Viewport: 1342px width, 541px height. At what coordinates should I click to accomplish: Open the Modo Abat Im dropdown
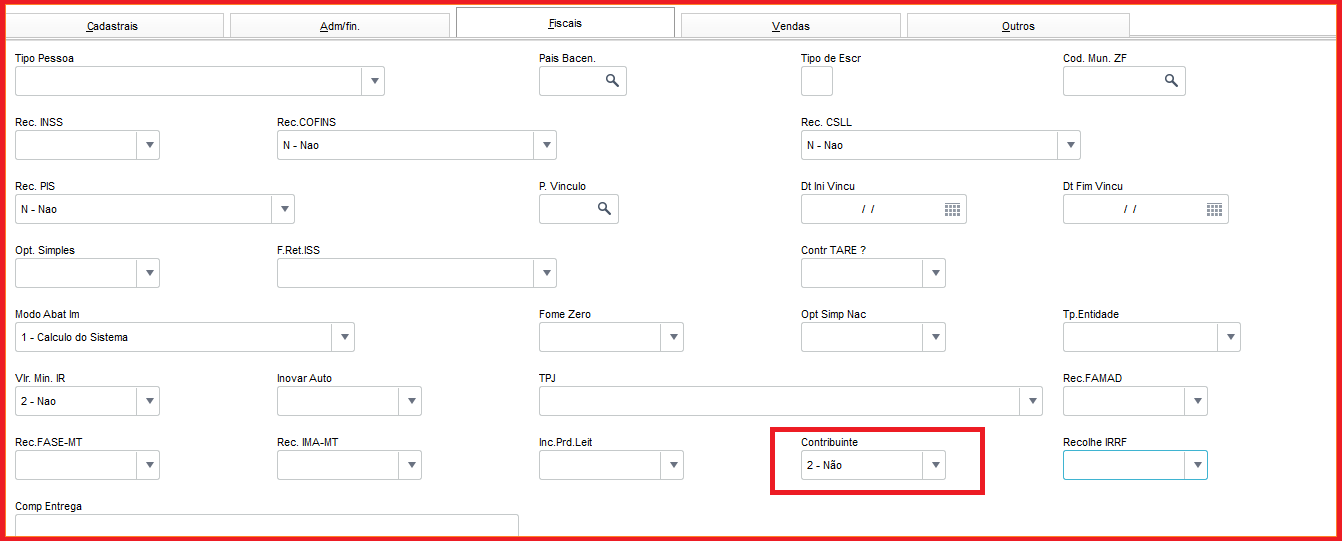coord(343,337)
